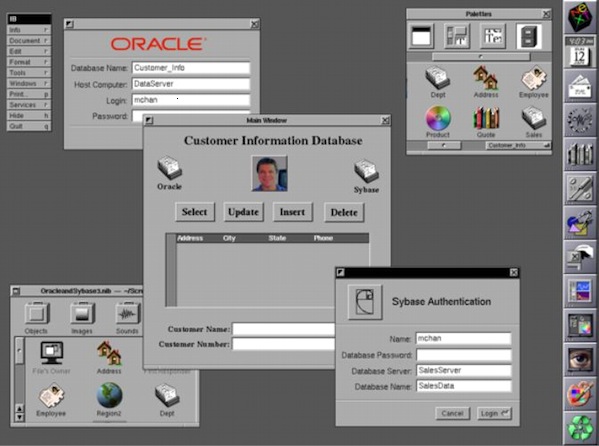The image size is (599, 446).
Task: Click the Product disc icon in Palettes
Action: coord(438,118)
